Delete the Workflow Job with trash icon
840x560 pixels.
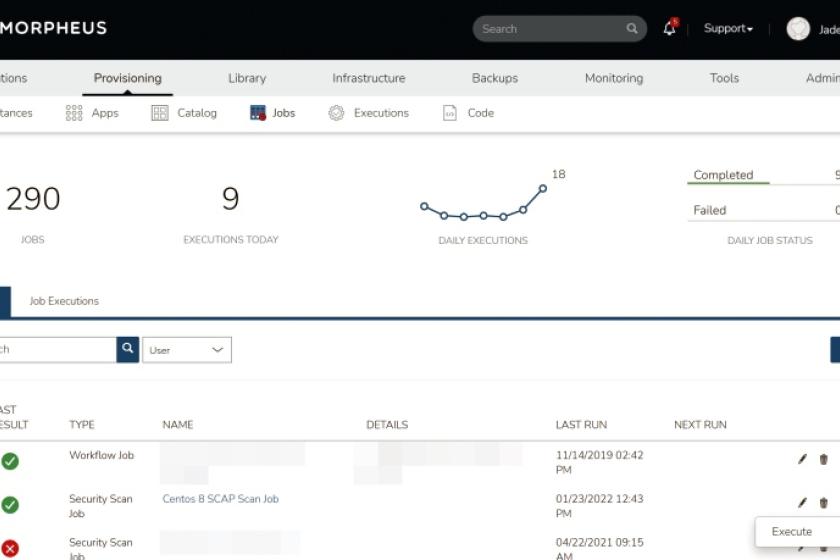pos(823,459)
